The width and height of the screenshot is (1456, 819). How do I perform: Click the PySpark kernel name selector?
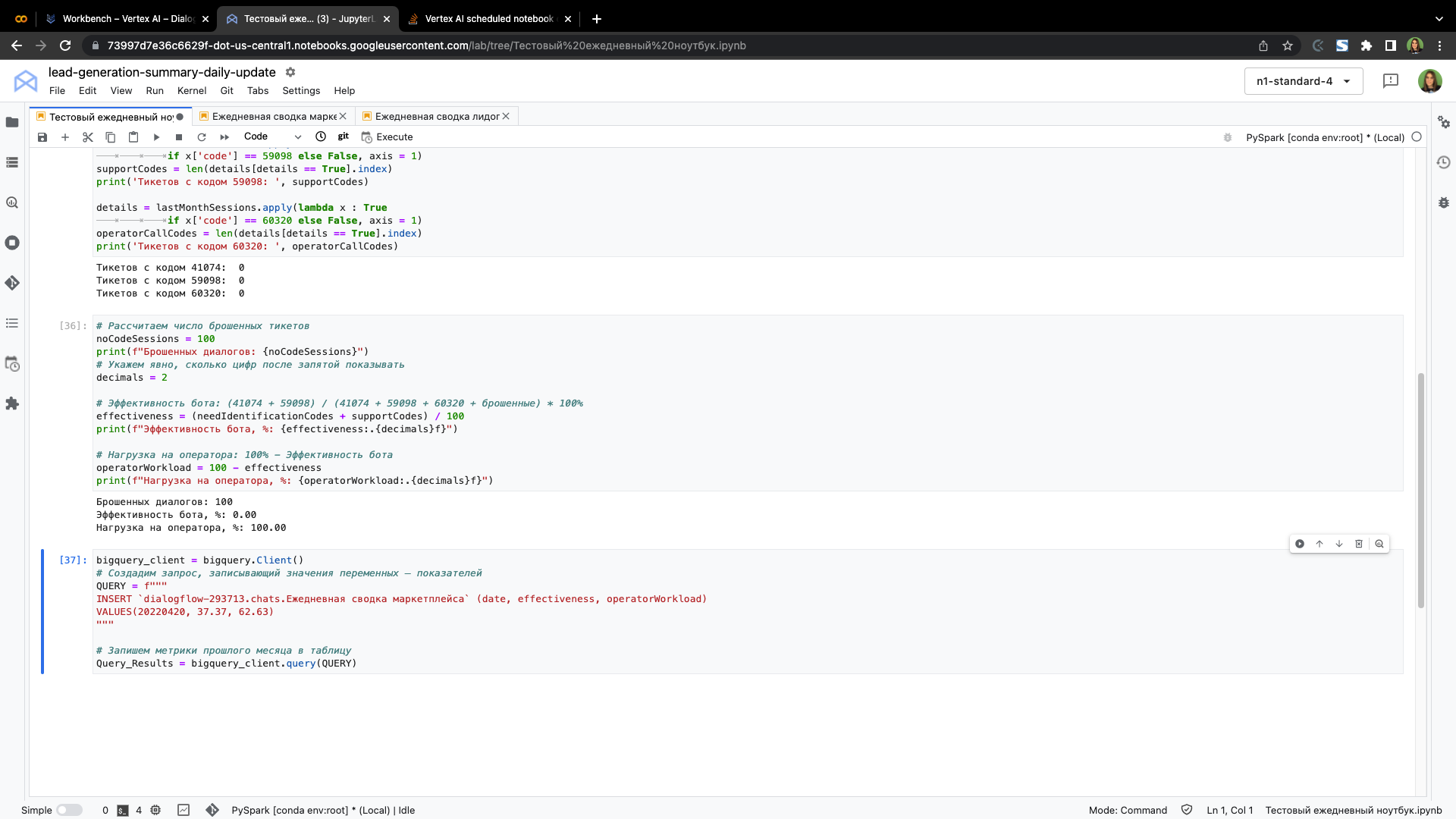click(1325, 137)
